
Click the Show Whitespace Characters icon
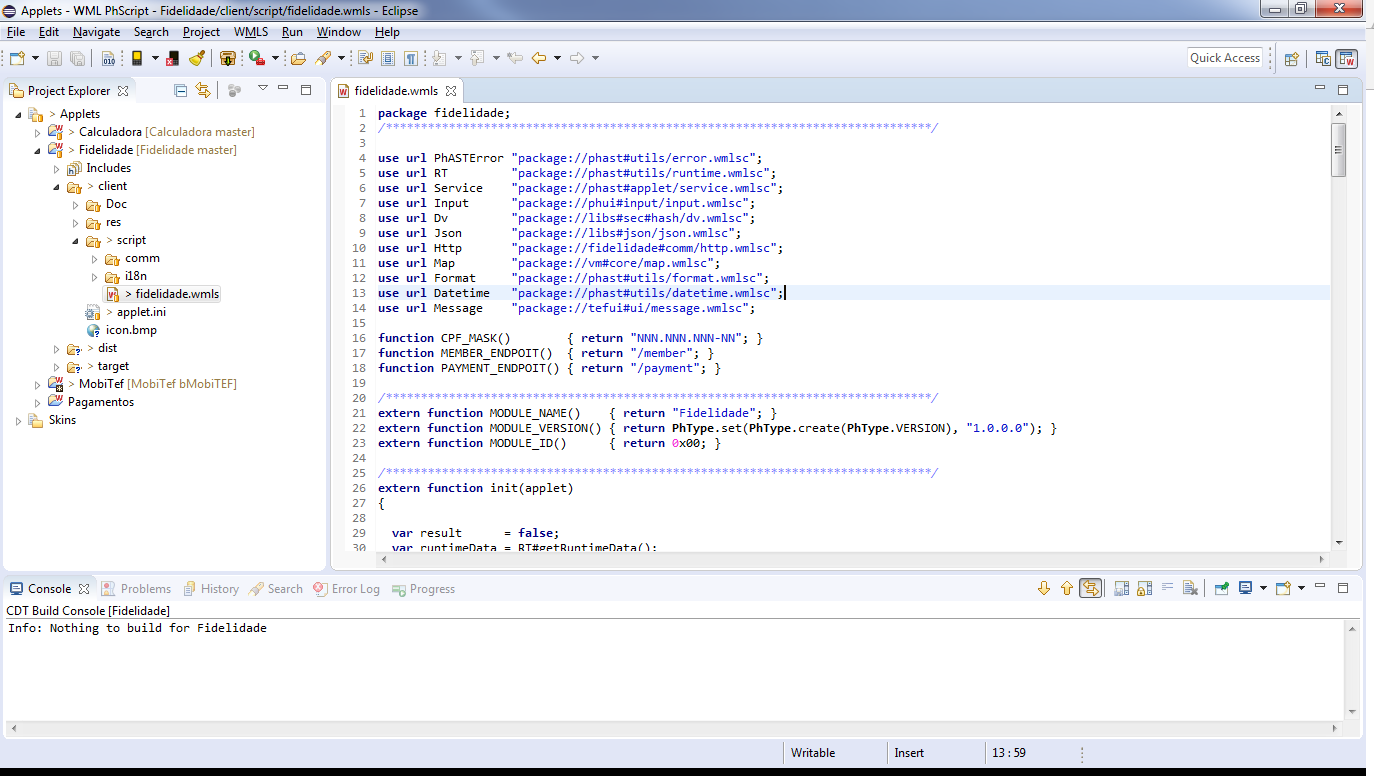411,57
